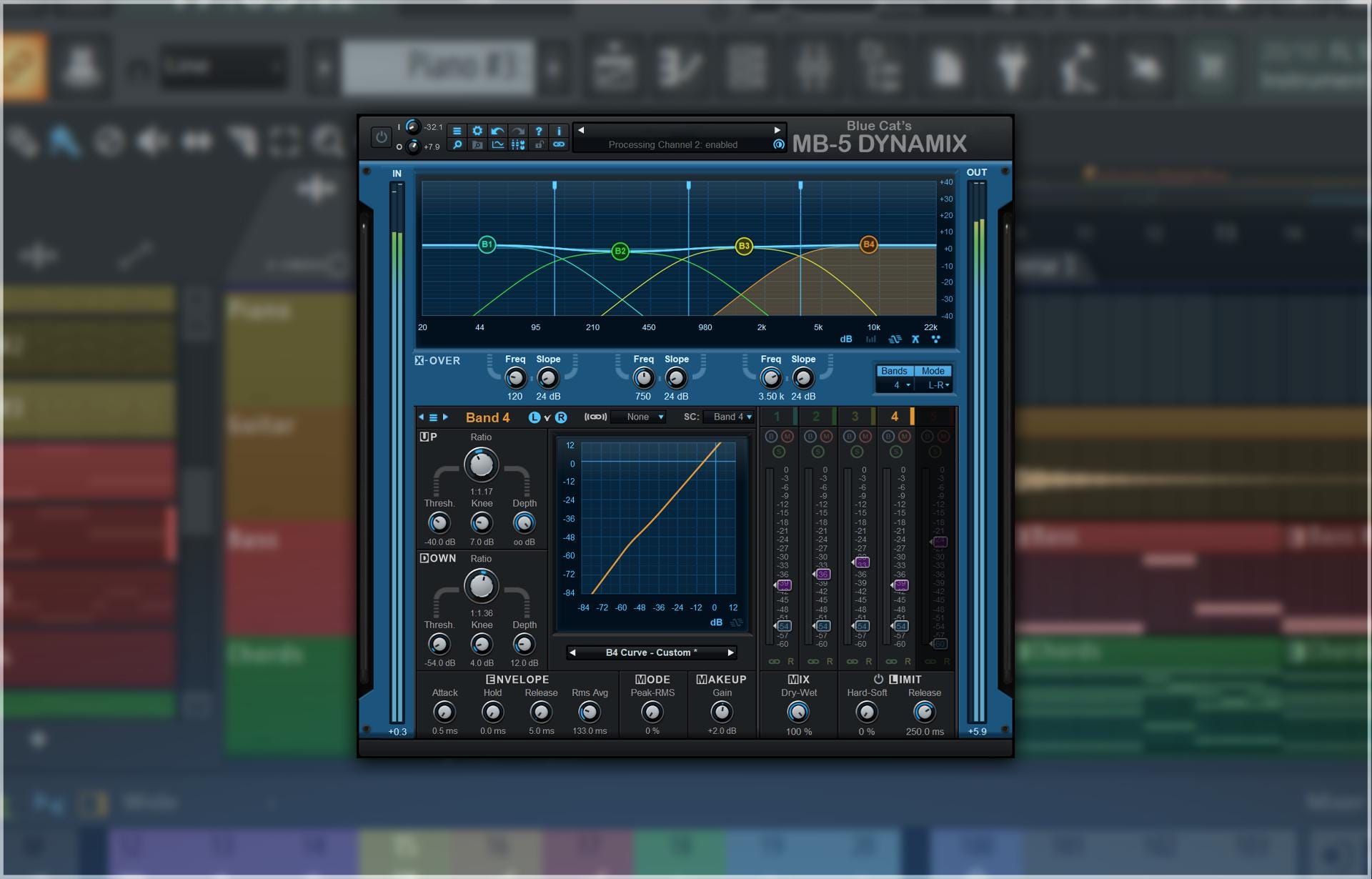
Task: Open the main menu list icon
Action: (x=457, y=131)
